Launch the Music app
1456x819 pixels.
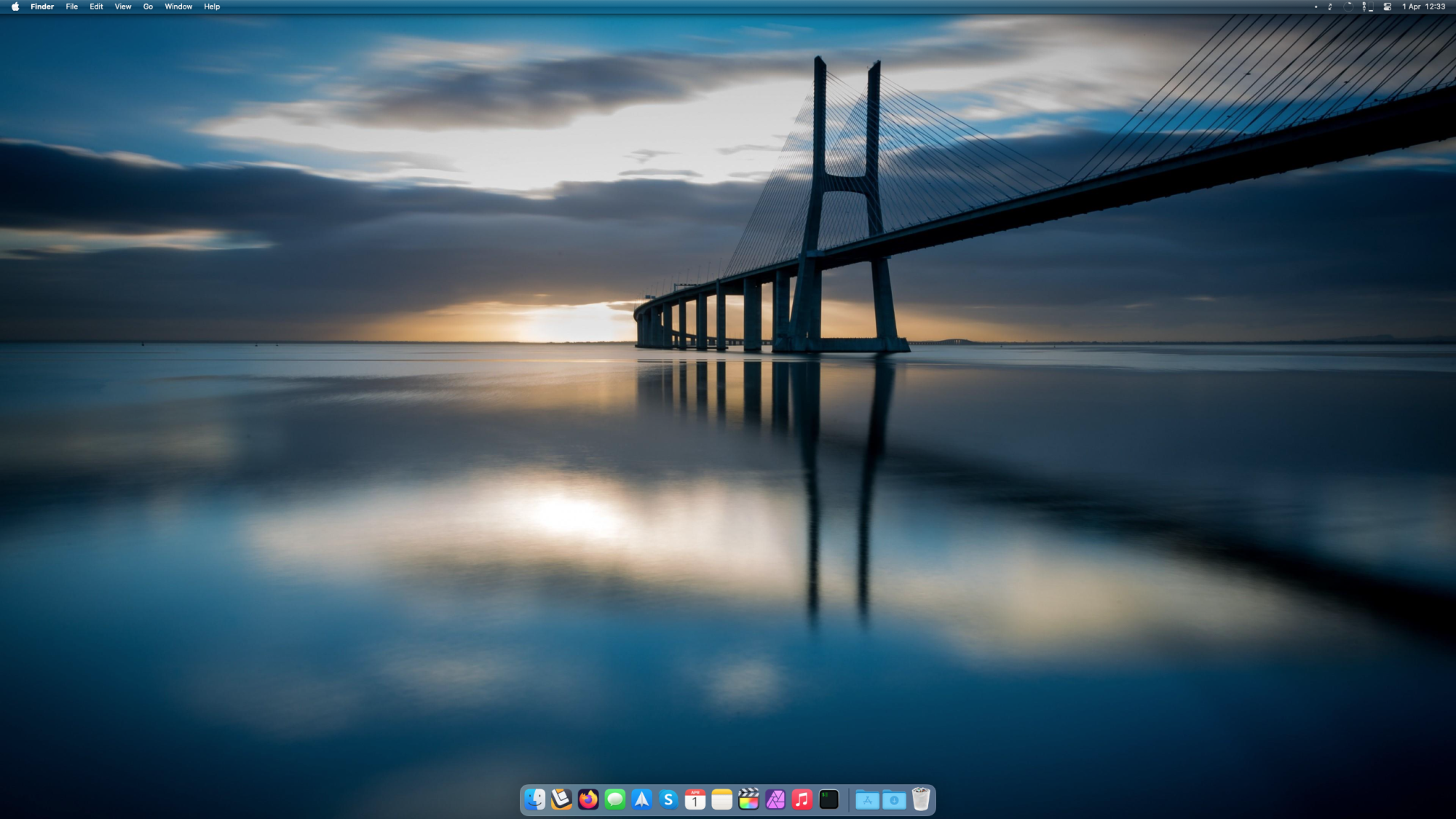(x=802, y=799)
